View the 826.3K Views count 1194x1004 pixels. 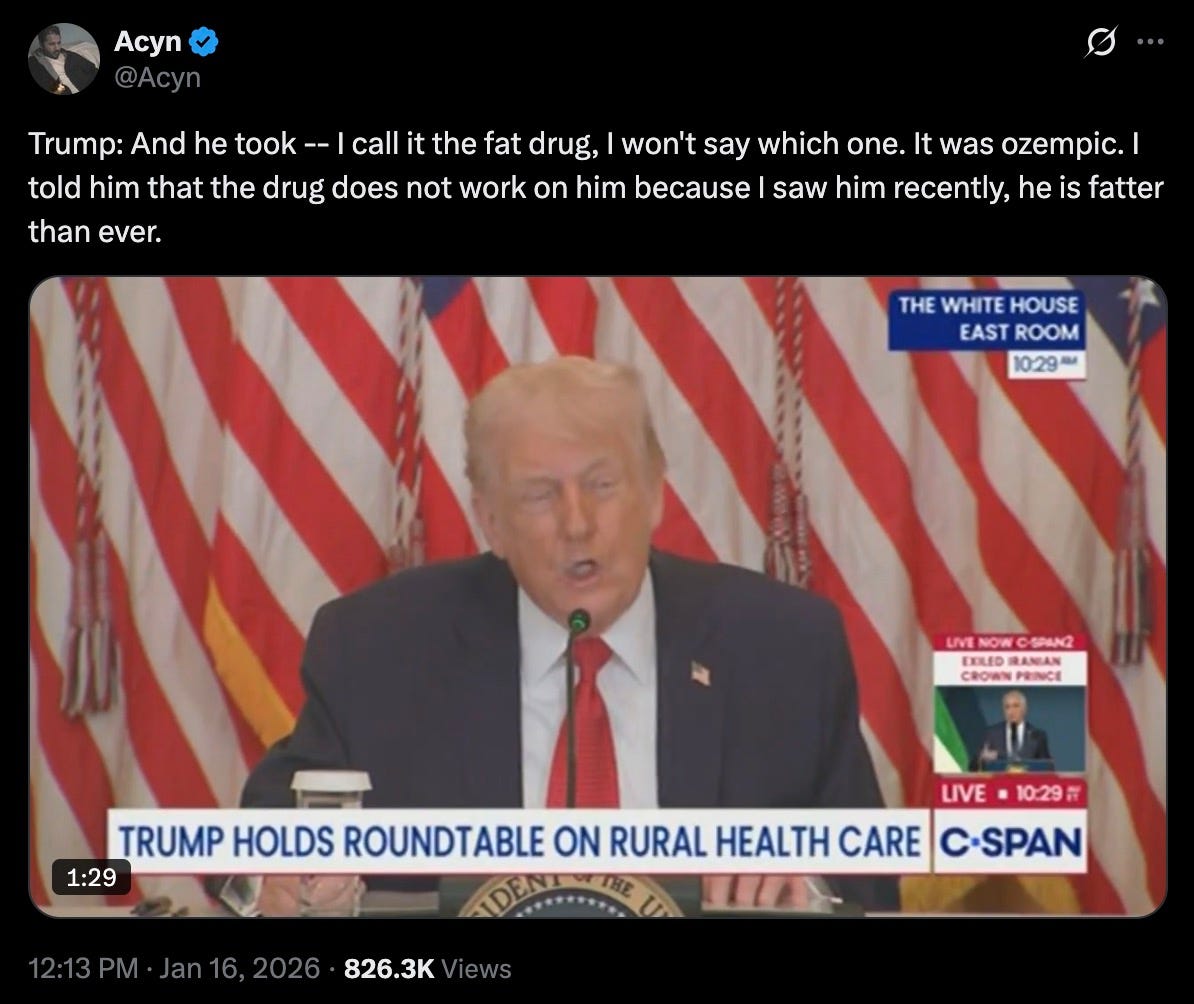coord(427,968)
